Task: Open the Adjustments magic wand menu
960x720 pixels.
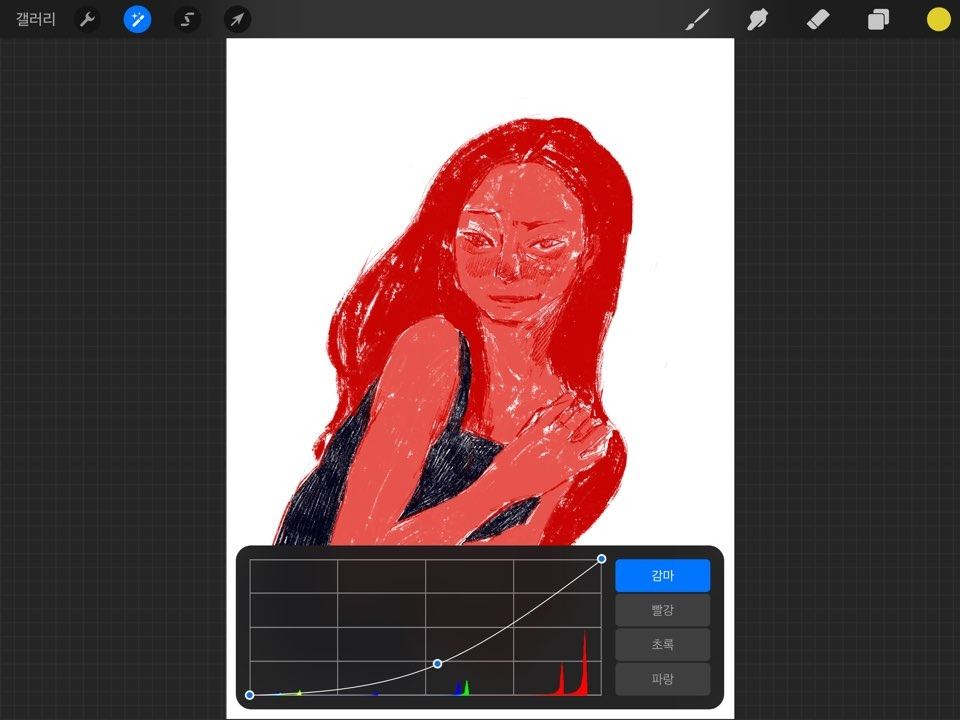Action: tap(137, 20)
